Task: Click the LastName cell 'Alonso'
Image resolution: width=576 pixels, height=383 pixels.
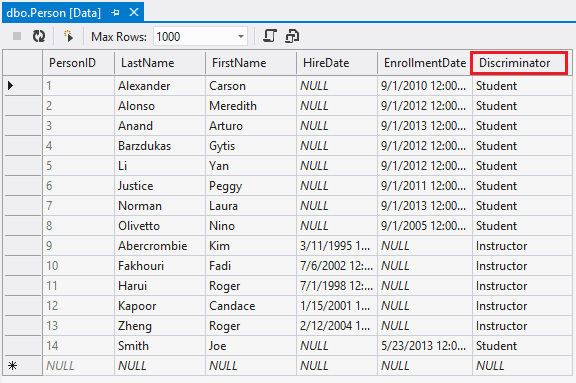Action: pos(160,106)
